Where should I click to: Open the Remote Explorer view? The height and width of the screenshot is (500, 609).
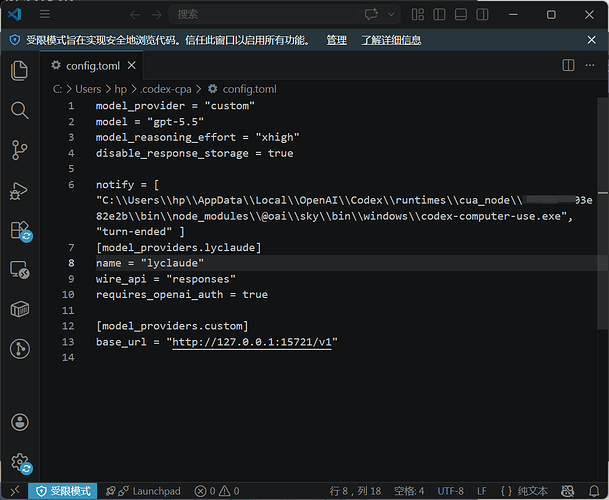19,270
